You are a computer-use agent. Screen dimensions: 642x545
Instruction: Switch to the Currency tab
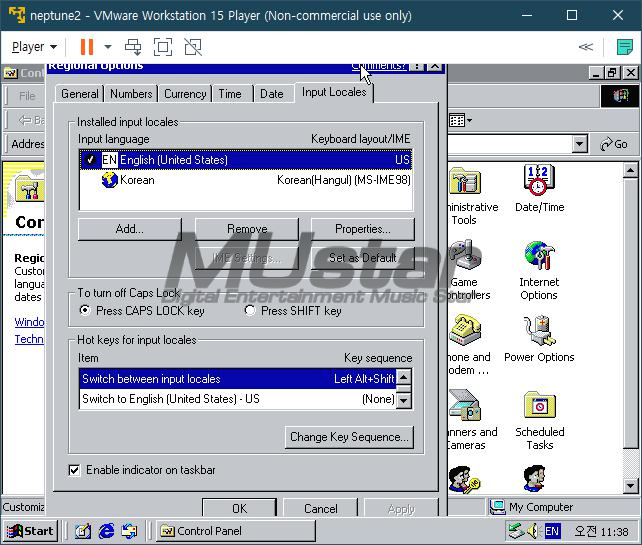coord(185,94)
